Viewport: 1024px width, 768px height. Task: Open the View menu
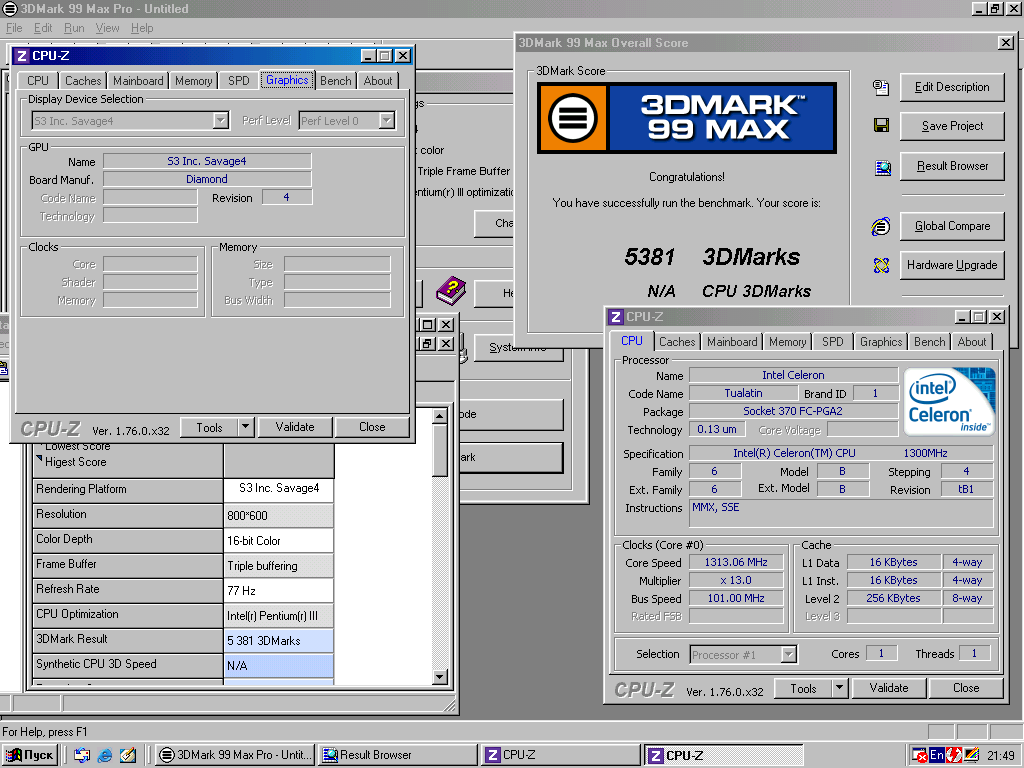[x=107, y=28]
